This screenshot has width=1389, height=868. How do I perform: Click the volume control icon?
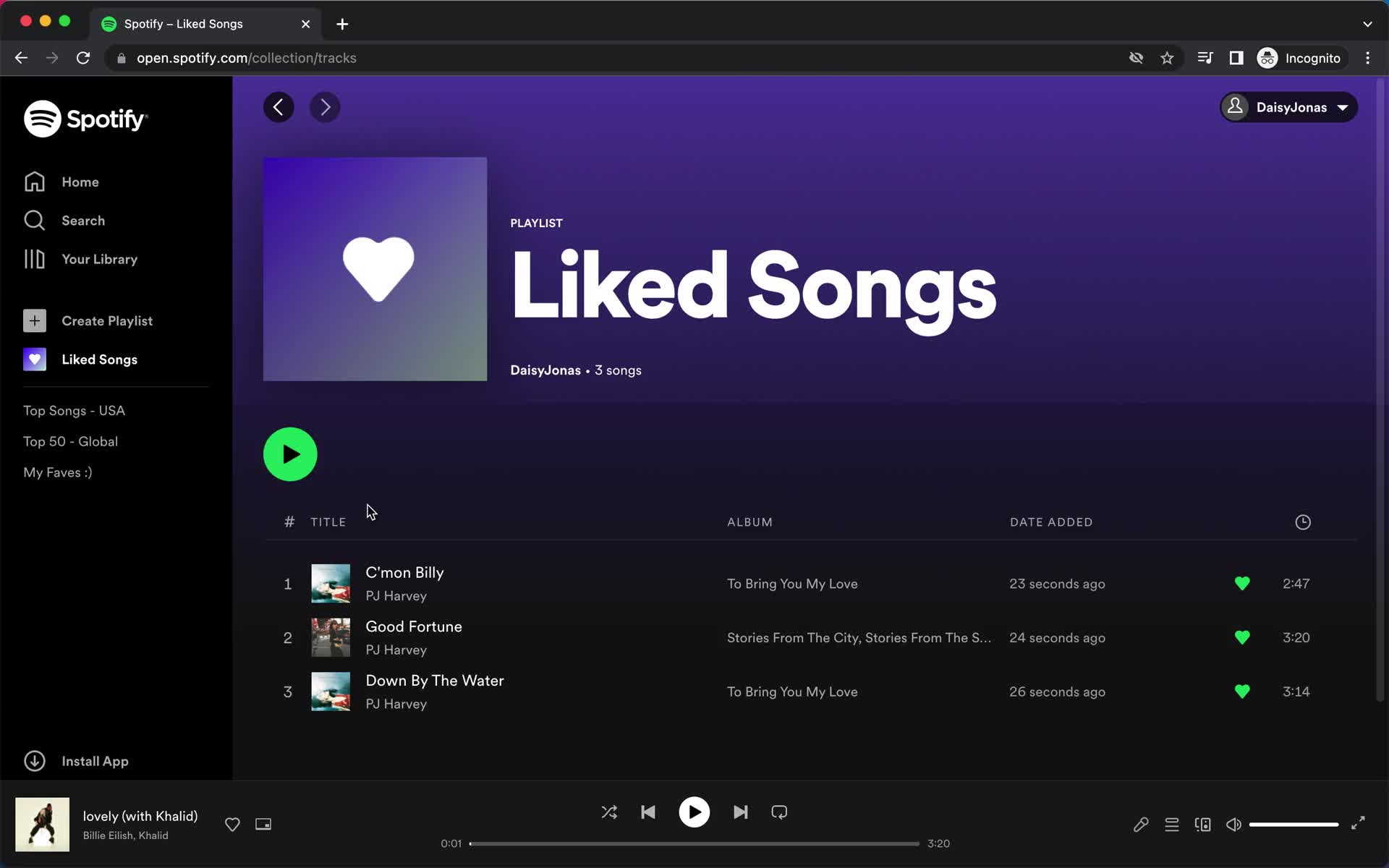pos(1233,824)
